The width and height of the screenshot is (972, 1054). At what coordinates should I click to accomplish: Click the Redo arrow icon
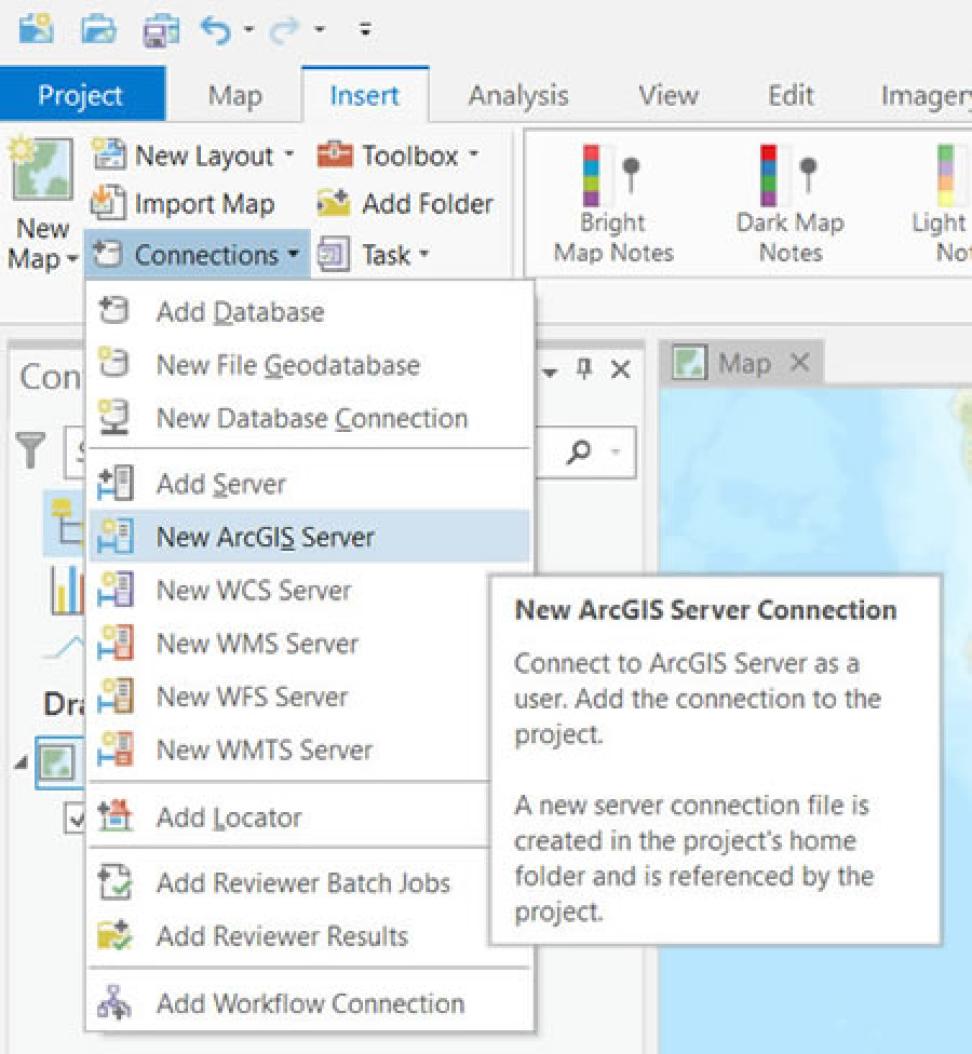coord(283,30)
